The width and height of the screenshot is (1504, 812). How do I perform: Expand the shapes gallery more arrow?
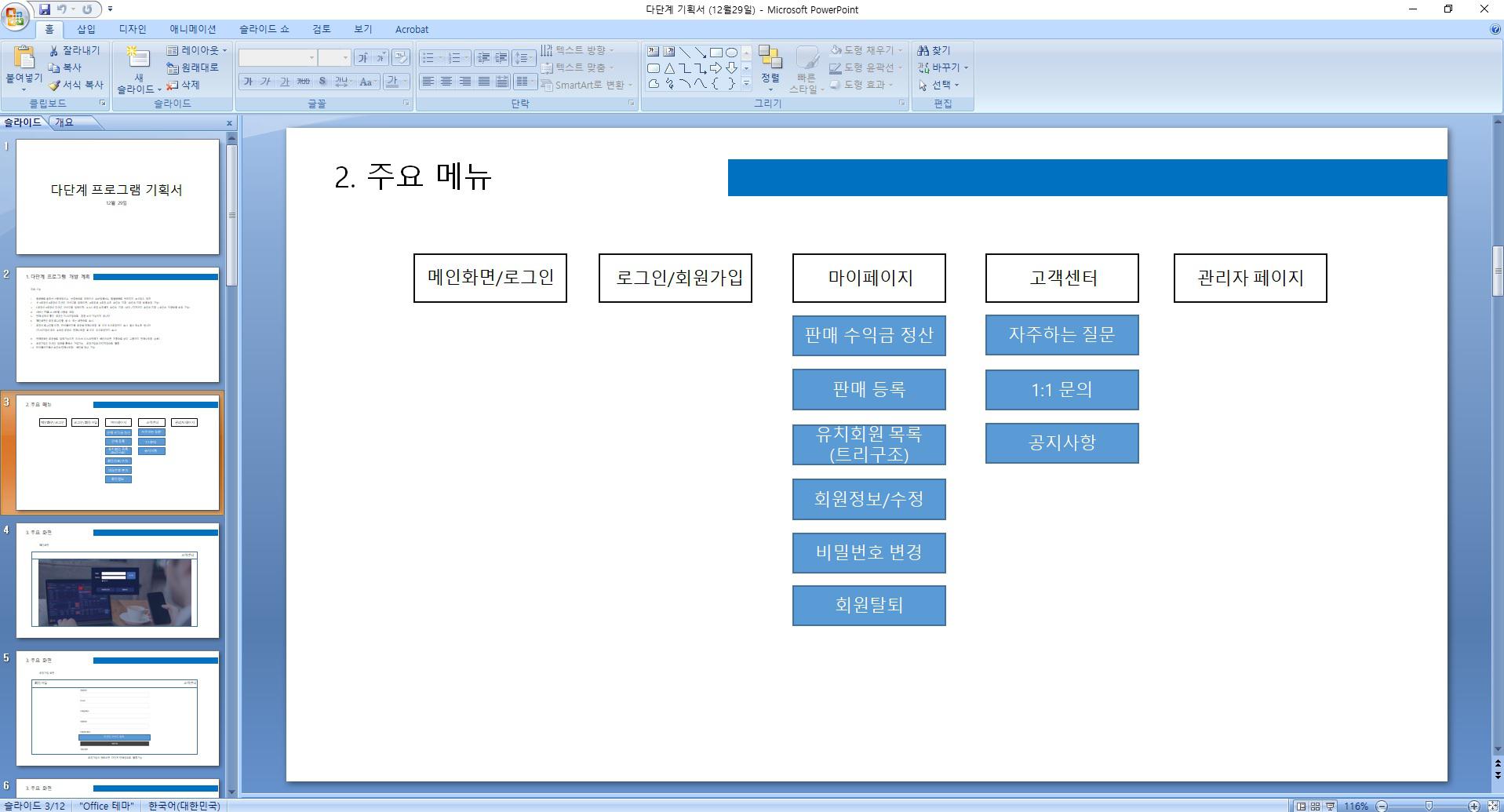tap(746, 83)
